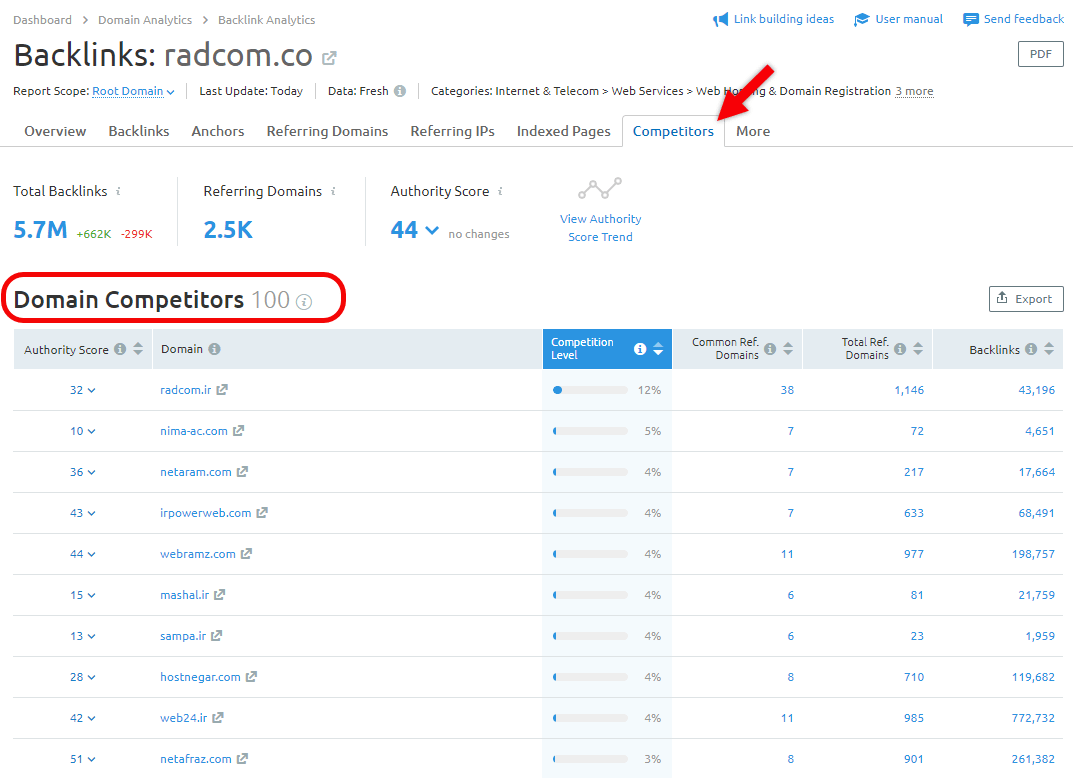Click the info icon beside Referring Domains
Viewport: 1073px width, 778px height.
[332, 190]
